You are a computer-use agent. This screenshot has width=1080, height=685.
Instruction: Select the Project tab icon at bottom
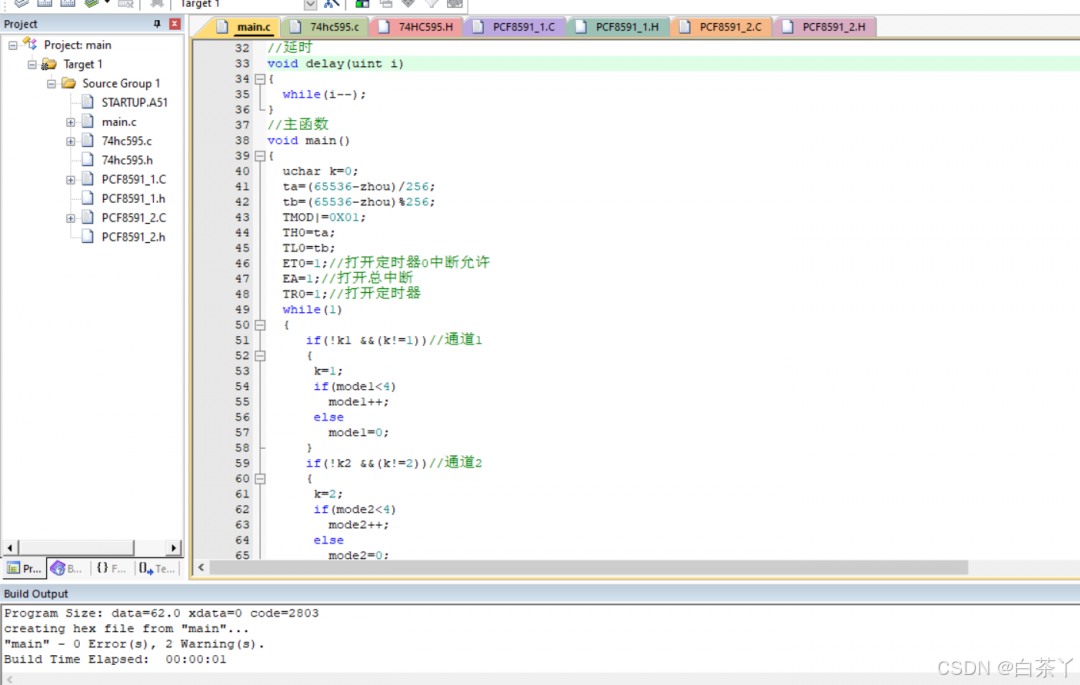(23, 568)
